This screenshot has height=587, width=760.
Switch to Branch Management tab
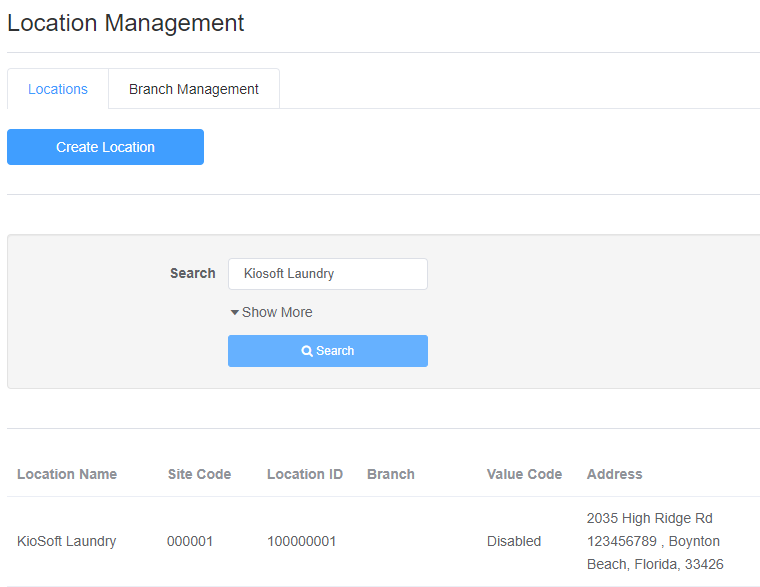(x=194, y=89)
